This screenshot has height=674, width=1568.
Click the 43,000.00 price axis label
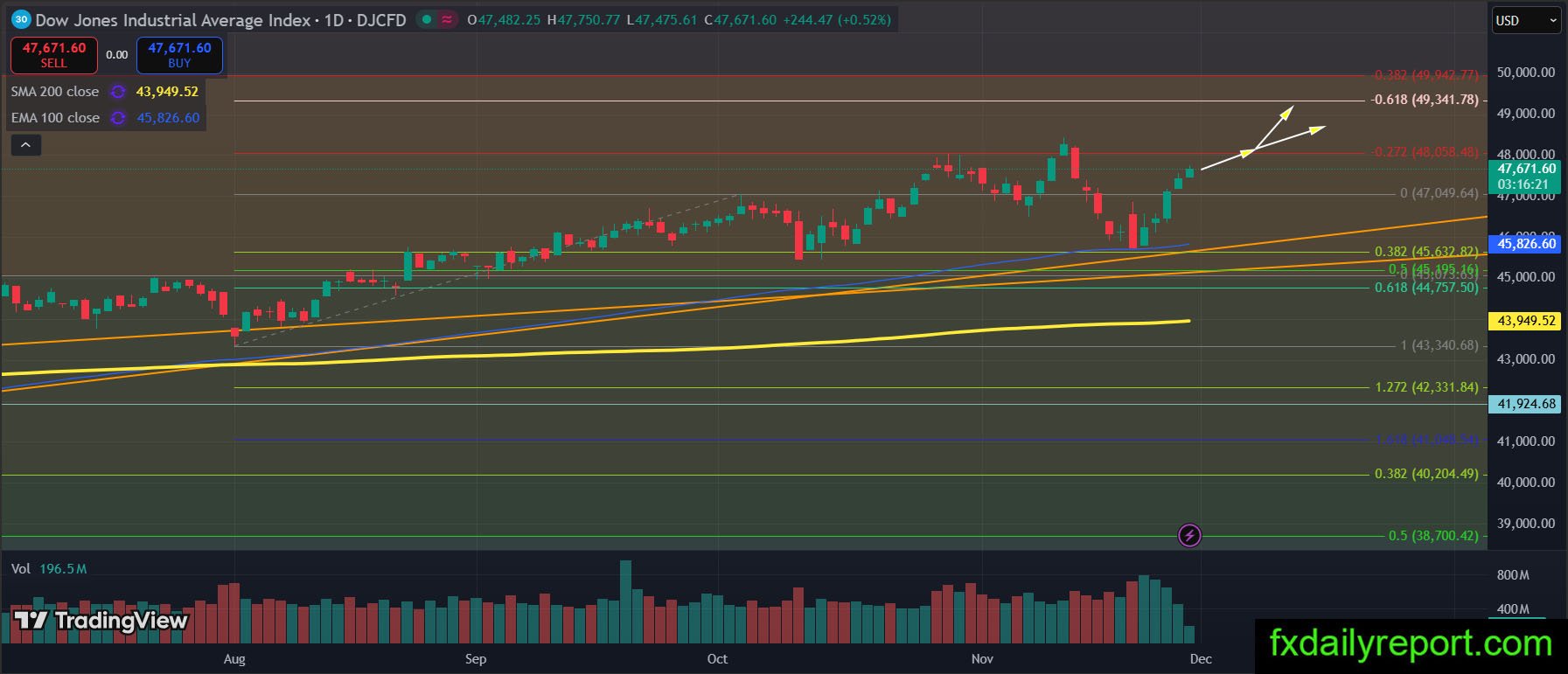pyautogui.click(x=1526, y=359)
